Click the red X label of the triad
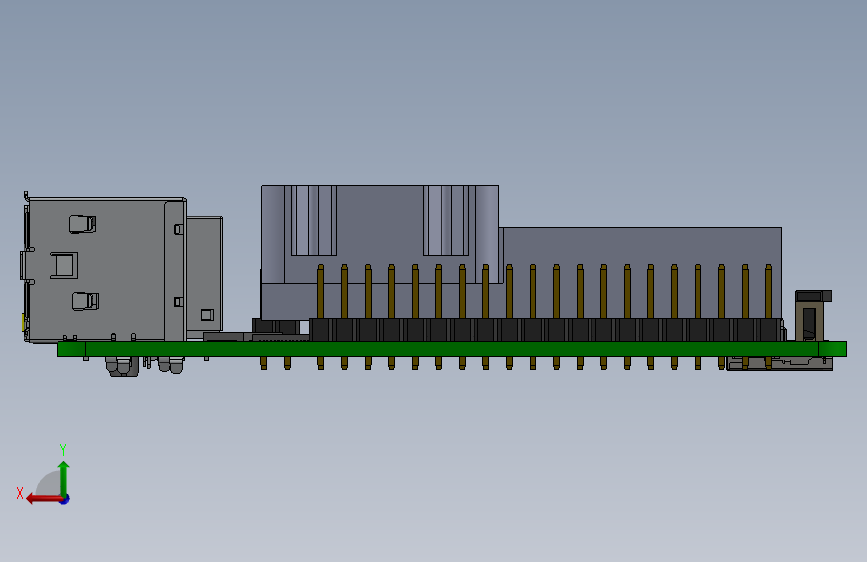 pos(20,493)
